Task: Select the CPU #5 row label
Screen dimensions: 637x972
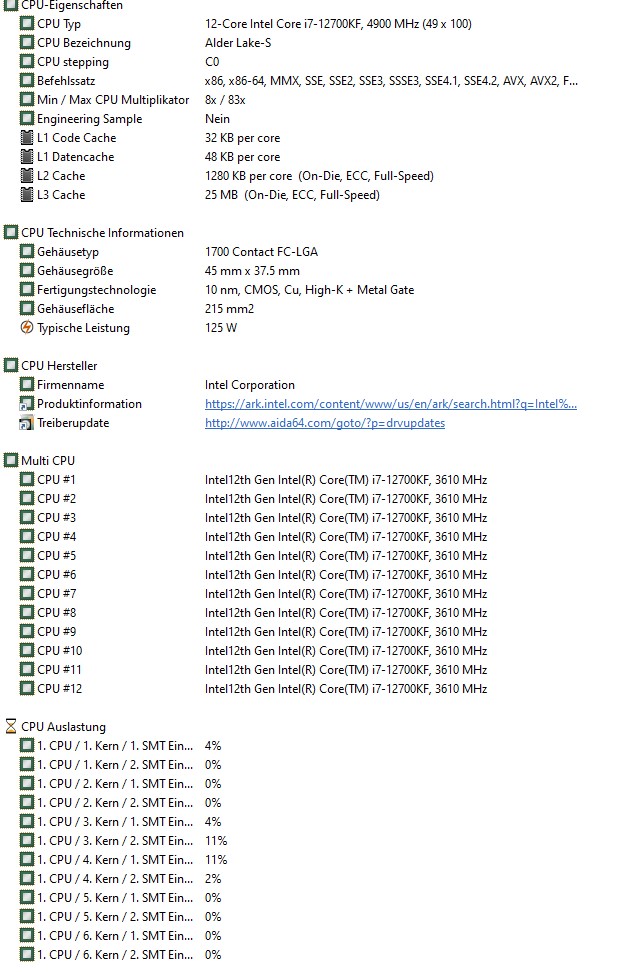Action: pos(56,555)
